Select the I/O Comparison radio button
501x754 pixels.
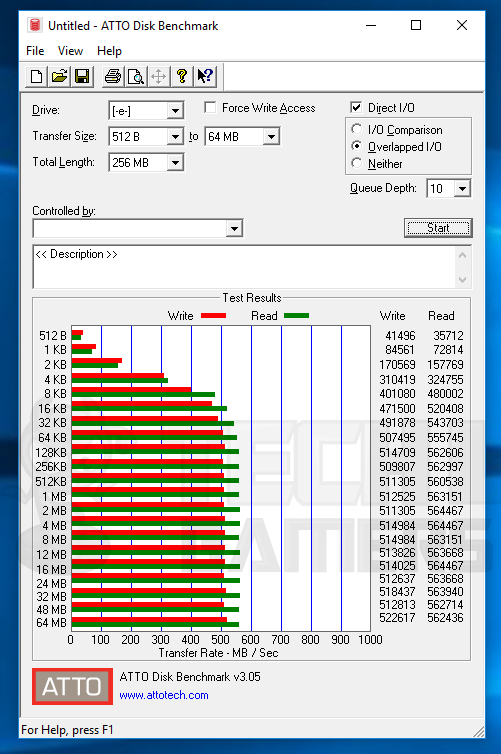pyautogui.click(x=356, y=129)
